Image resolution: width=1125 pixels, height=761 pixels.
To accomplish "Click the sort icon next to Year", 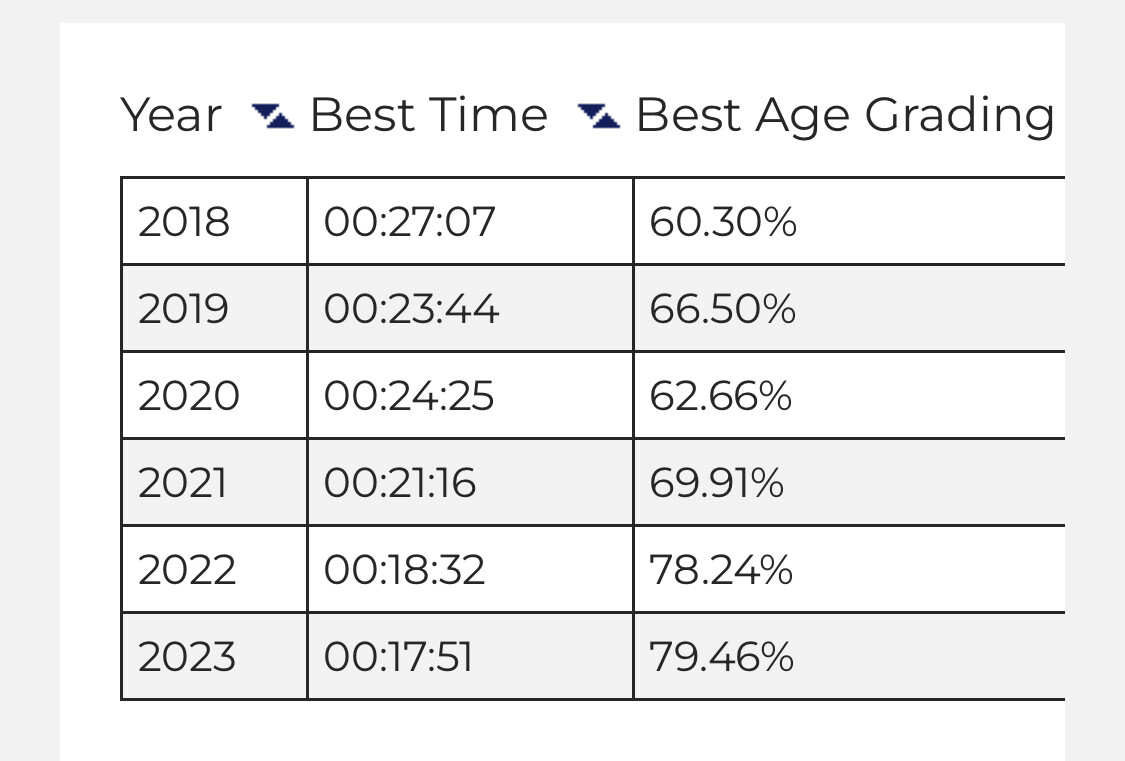I will click(x=273, y=115).
